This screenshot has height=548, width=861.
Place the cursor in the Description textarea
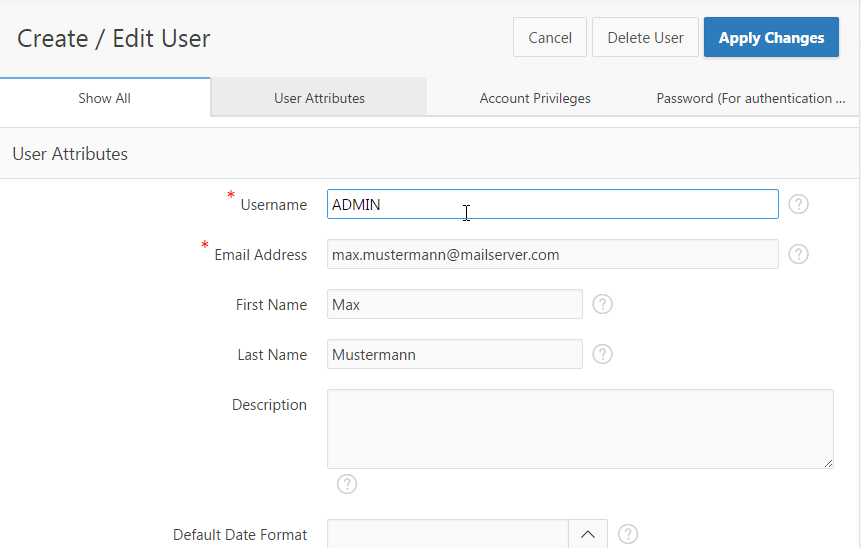[580, 429]
